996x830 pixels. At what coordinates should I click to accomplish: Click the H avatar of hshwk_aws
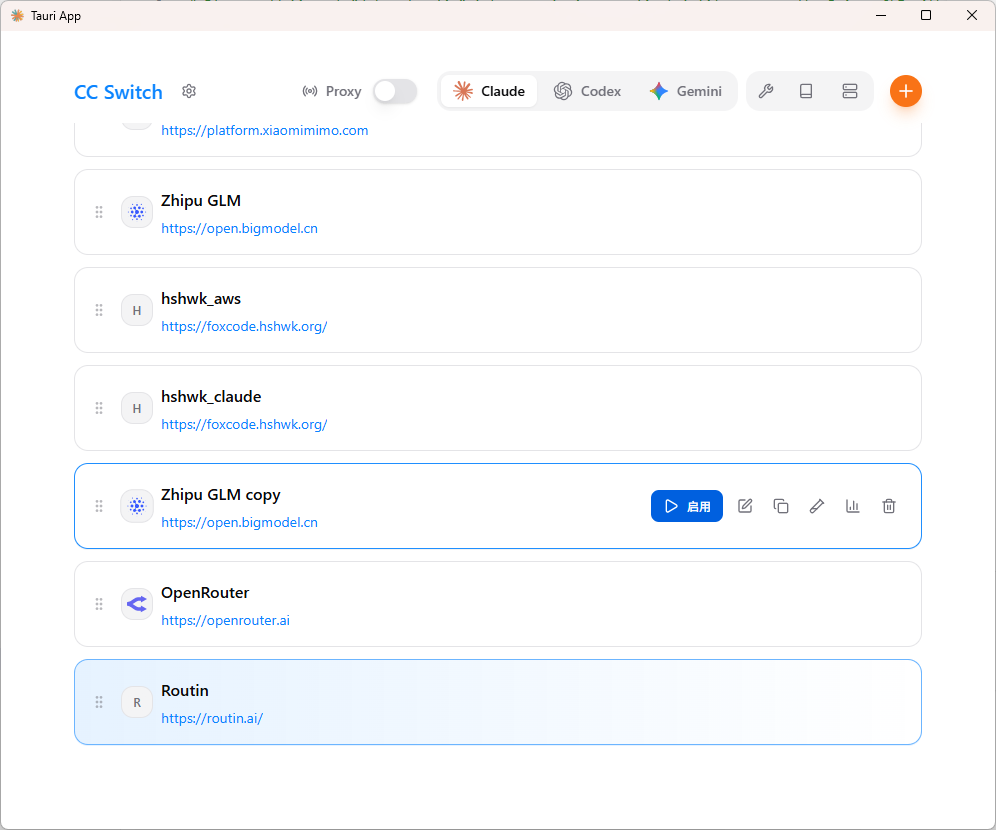[x=137, y=310]
